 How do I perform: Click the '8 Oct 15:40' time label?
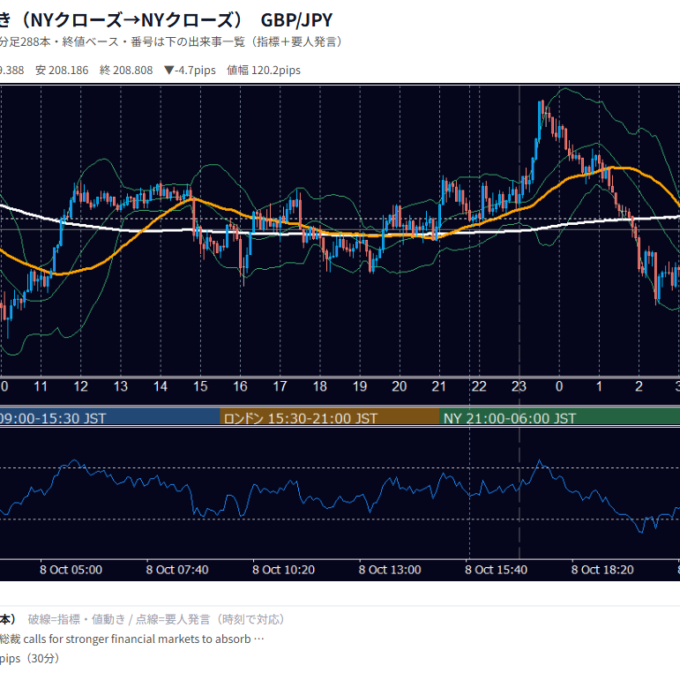pyautogui.click(x=496, y=570)
